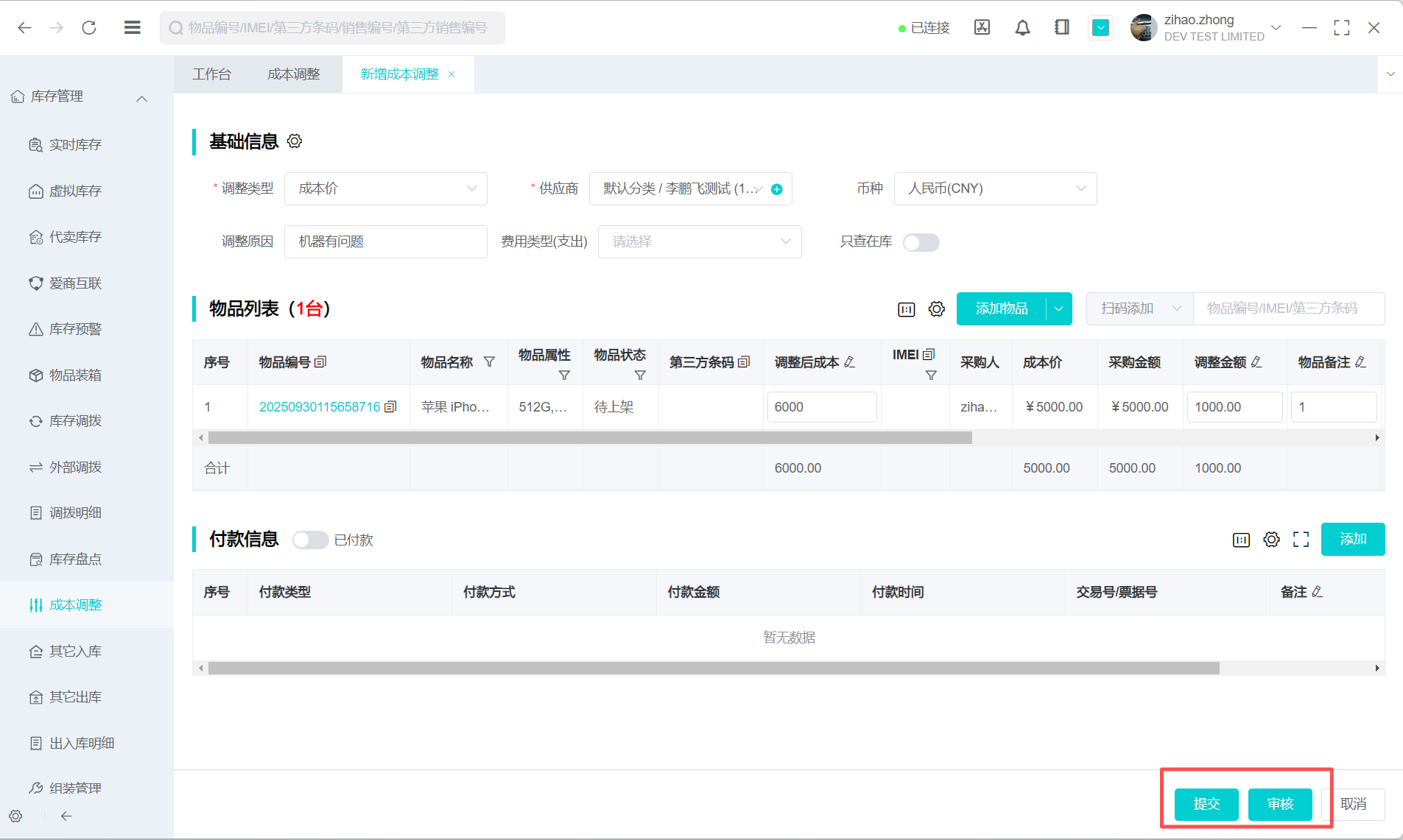The width and height of the screenshot is (1403, 840).
Task: Open settings gear next to 基础信息
Action: click(x=295, y=141)
